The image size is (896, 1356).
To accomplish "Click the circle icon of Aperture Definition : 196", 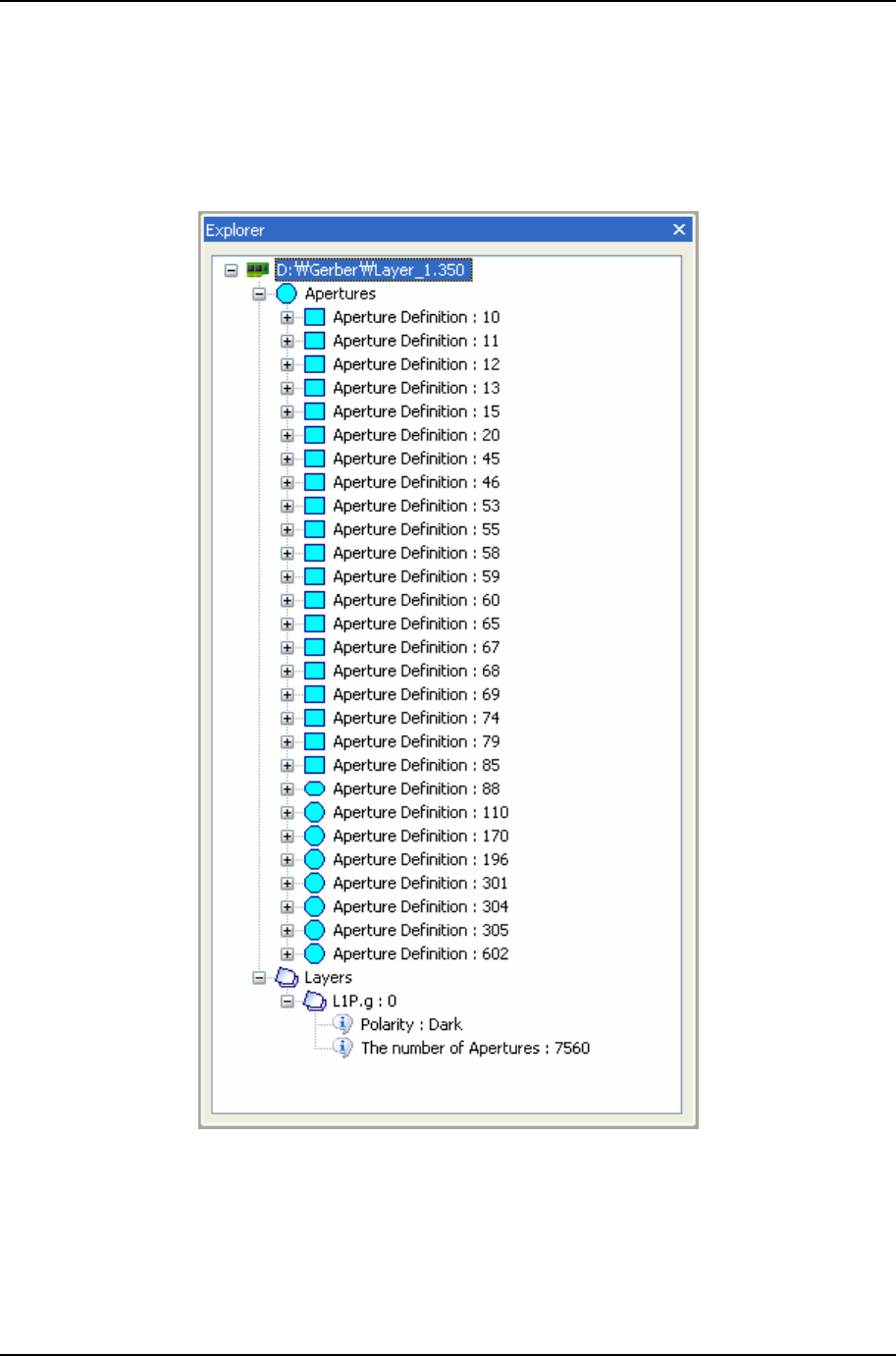I will [314, 859].
